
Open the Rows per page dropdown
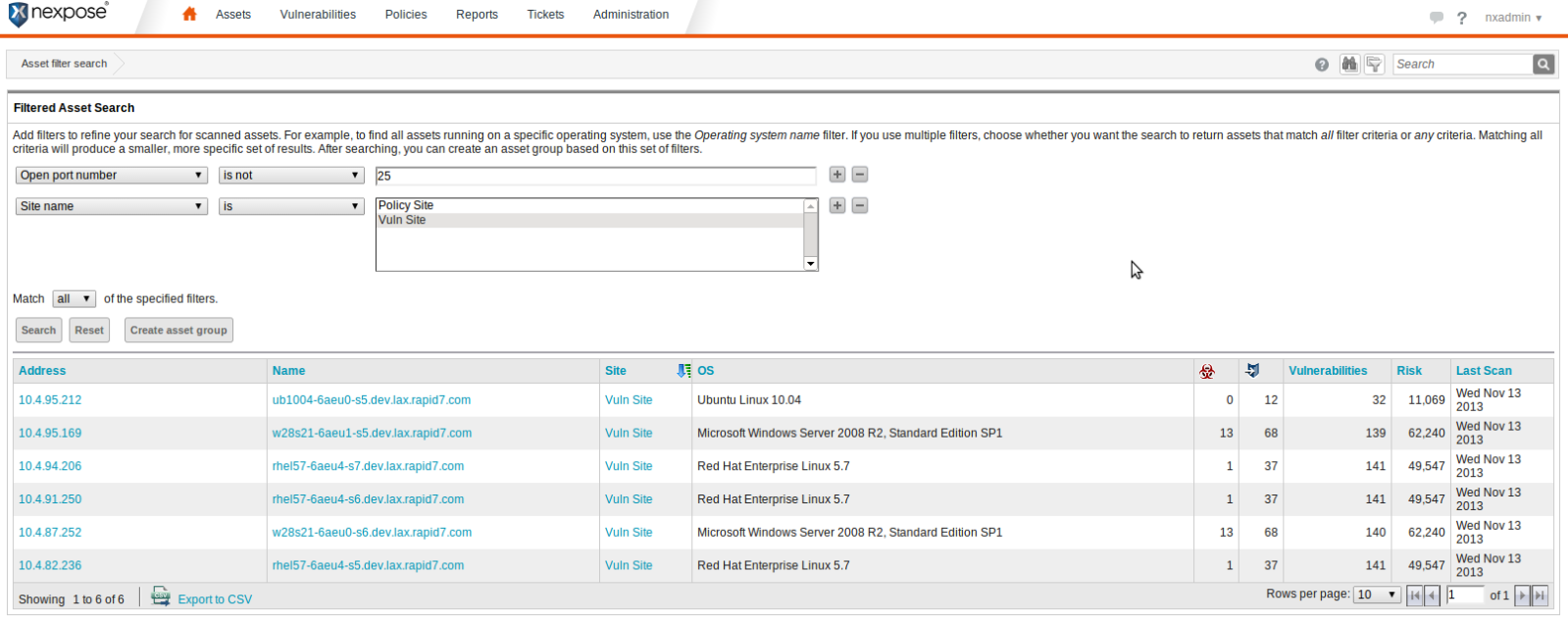(1377, 595)
